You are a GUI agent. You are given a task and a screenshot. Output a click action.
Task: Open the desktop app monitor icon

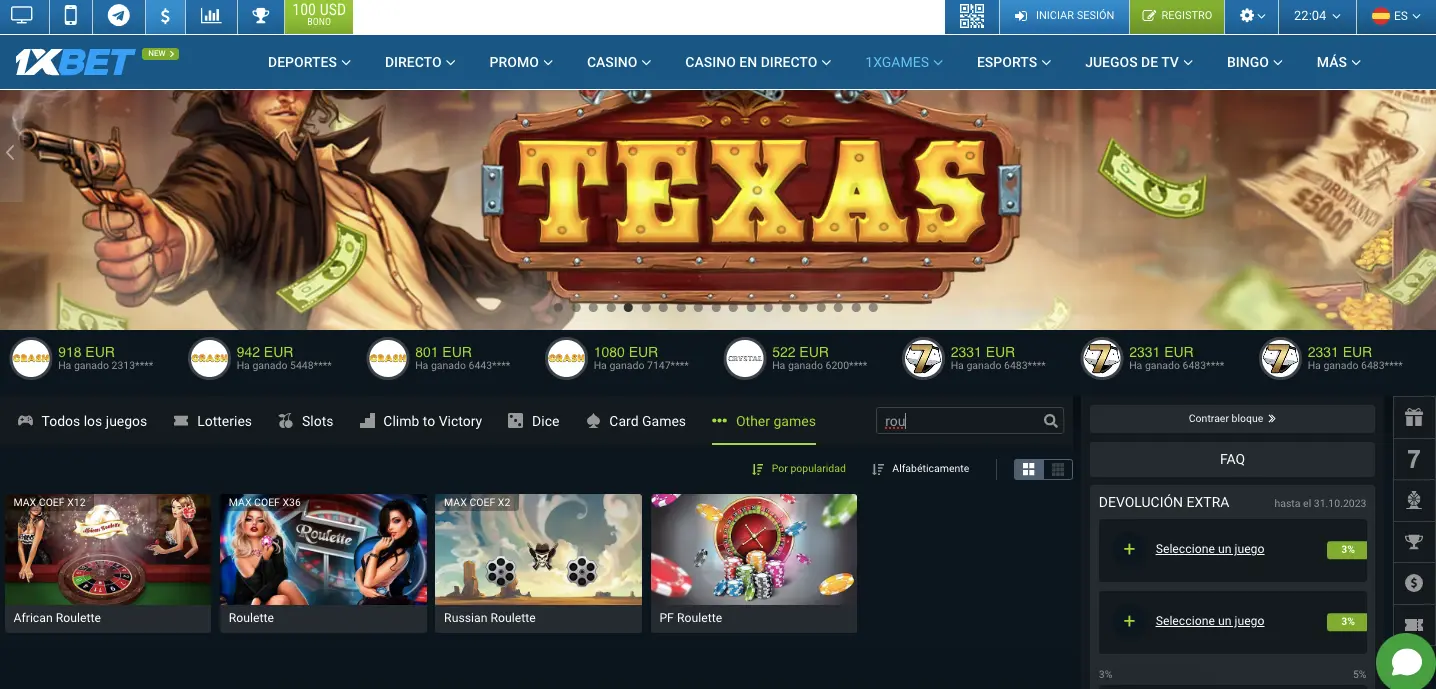[22, 16]
